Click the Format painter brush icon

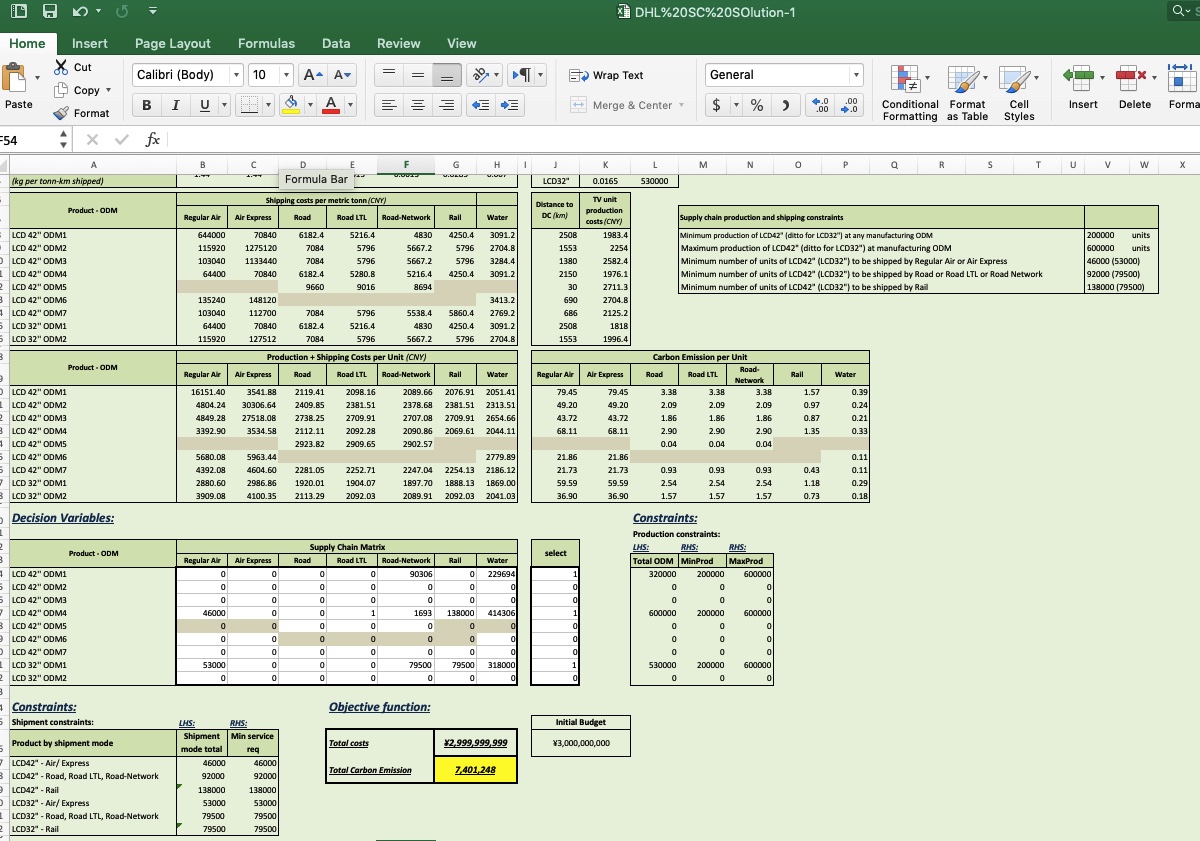point(62,113)
